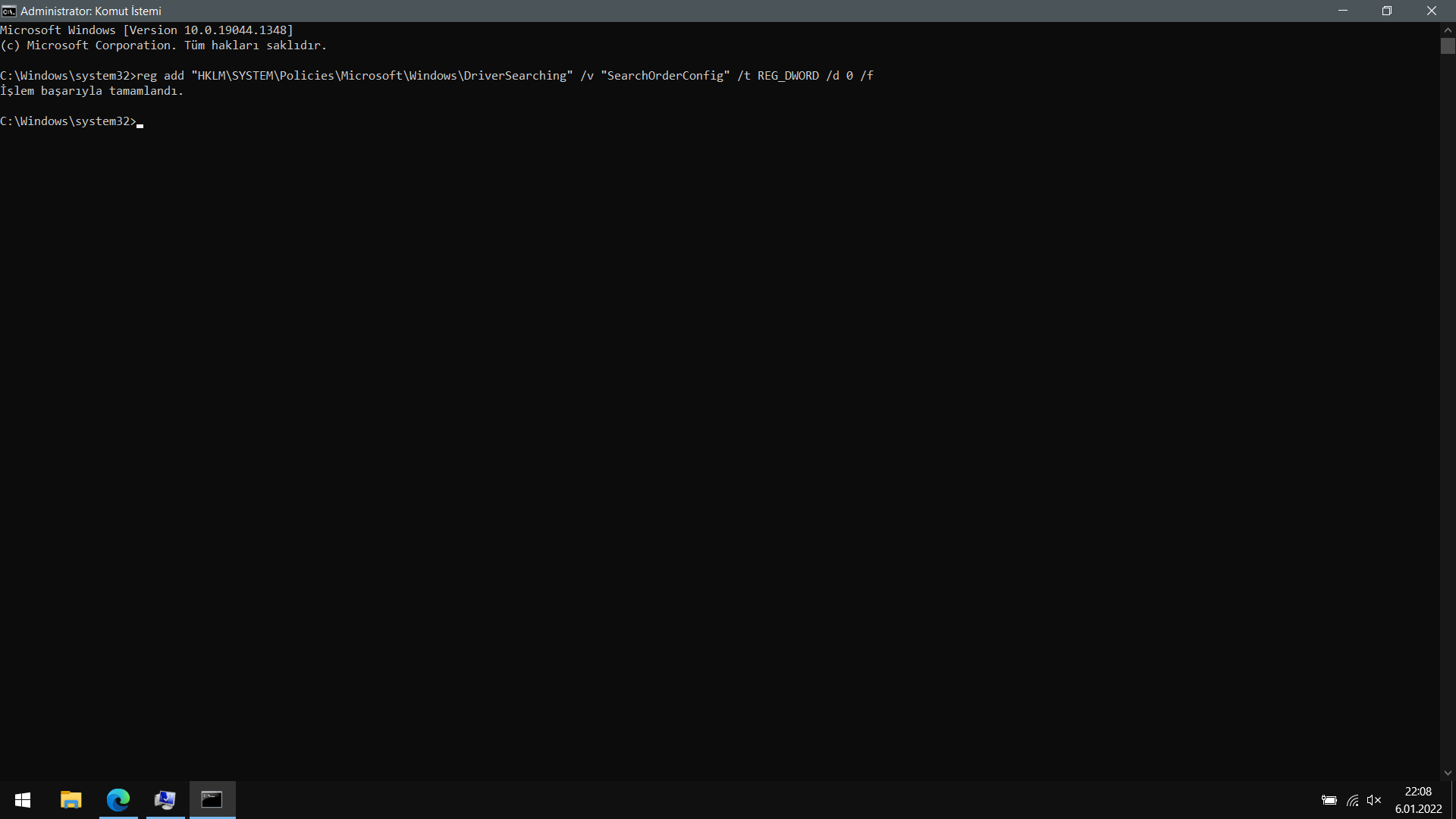
Task: Click the Command Prompt taskbar icon
Action: pyautogui.click(x=212, y=800)
